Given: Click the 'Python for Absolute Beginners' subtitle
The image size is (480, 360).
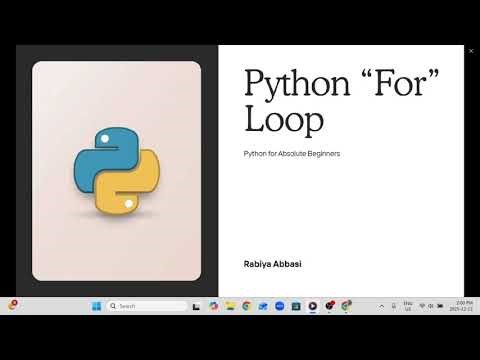Looking at the screenshot, I should [292, 154].
